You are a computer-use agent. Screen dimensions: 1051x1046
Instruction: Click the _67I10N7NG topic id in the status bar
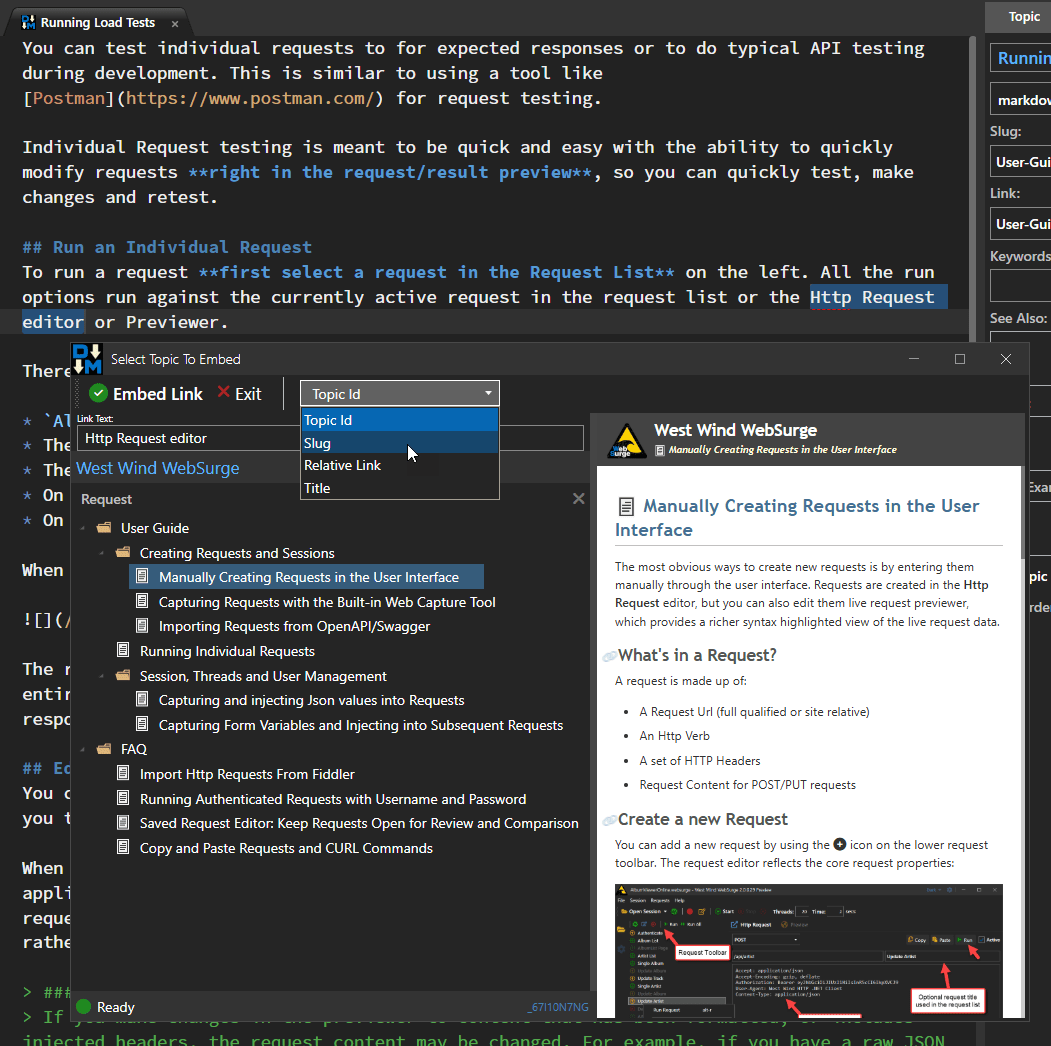(x=558, y=1006)
